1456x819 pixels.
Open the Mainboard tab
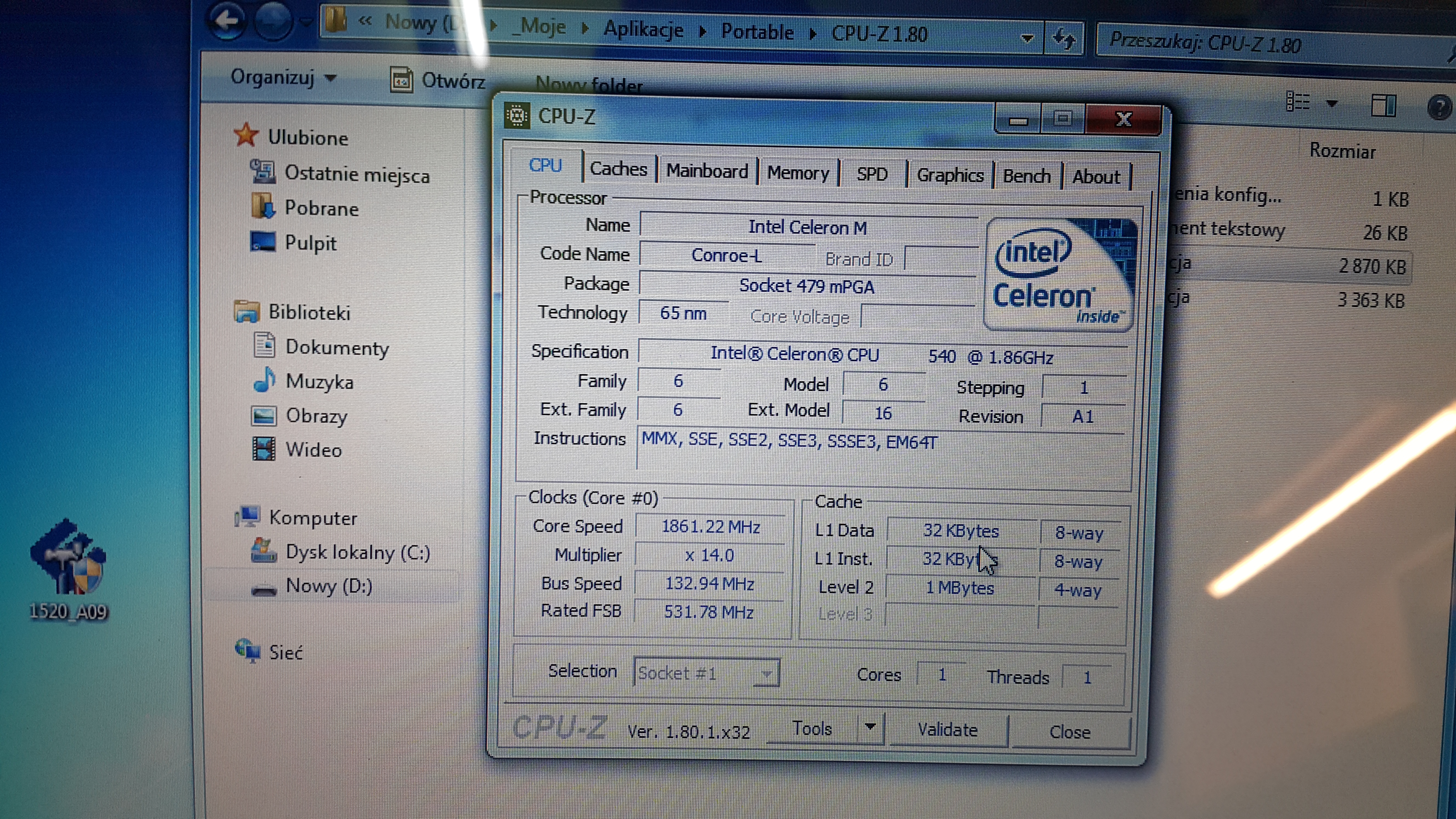coord(707,171)
